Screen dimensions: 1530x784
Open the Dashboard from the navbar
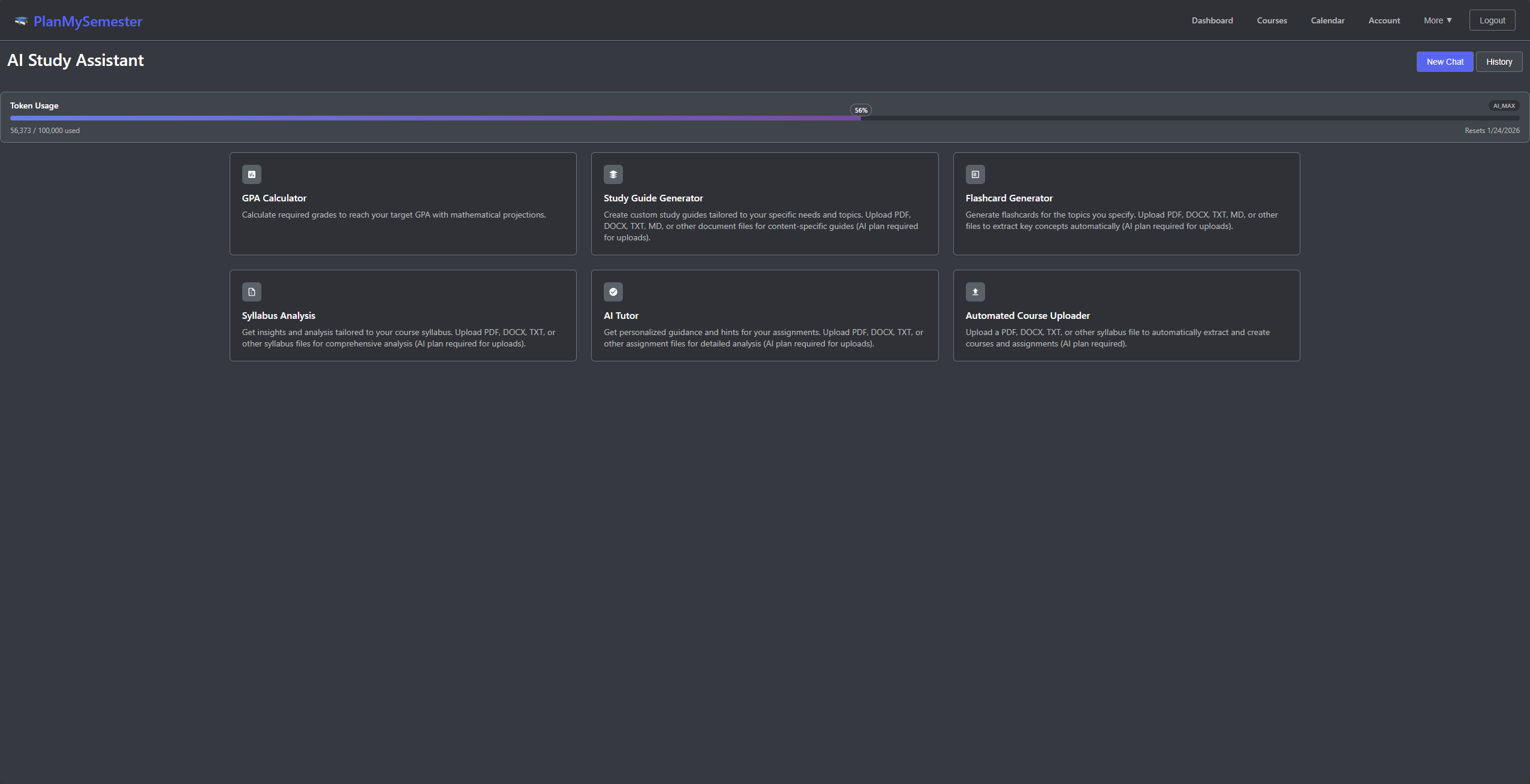(x=1212, y=20)
